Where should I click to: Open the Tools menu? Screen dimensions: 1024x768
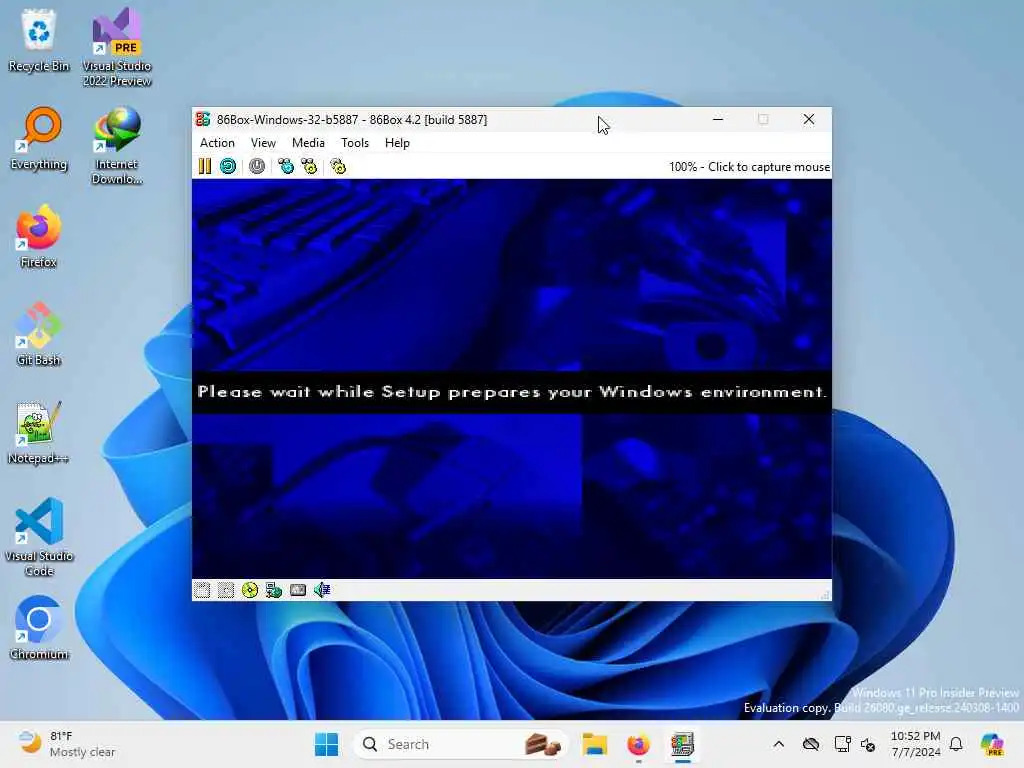point(355,143)
